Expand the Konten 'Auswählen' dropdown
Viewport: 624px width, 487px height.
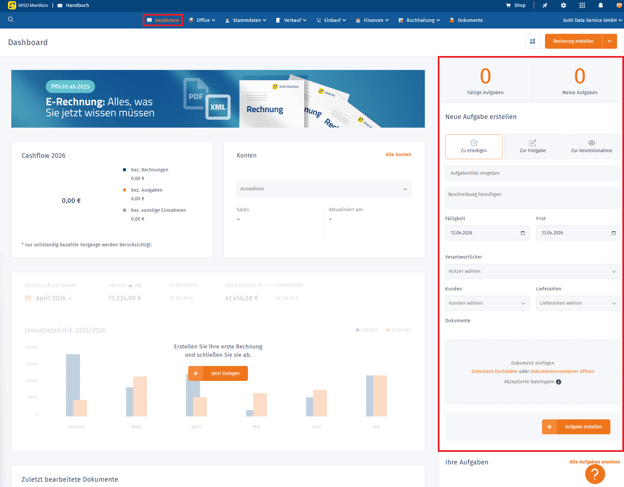(323, 189)
